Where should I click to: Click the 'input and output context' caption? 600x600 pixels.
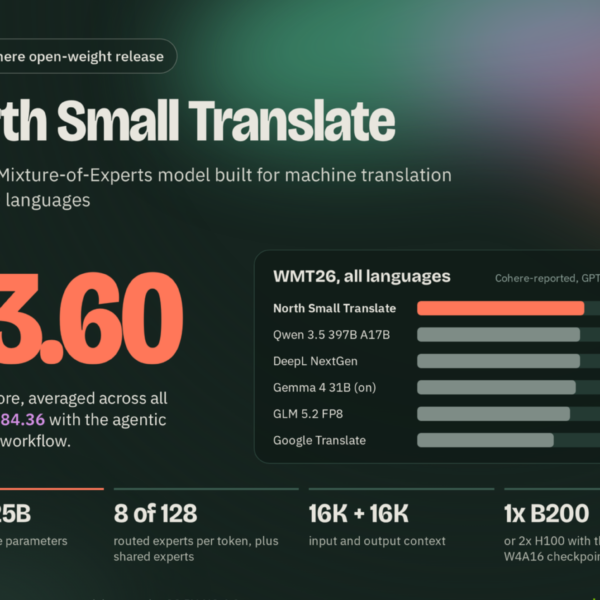tap(377, 541)
